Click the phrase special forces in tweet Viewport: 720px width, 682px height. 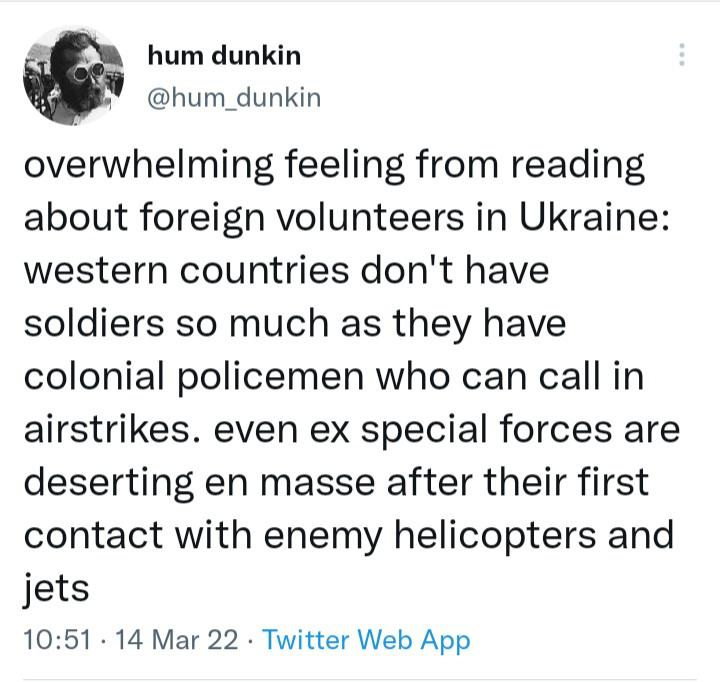487,430
